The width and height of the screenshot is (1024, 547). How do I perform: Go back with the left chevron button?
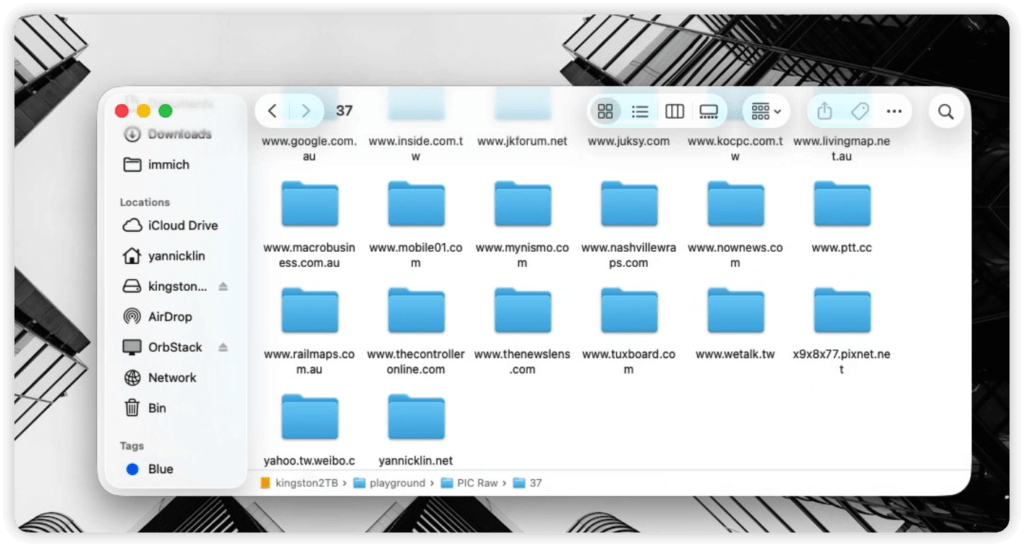pos(273,111)
